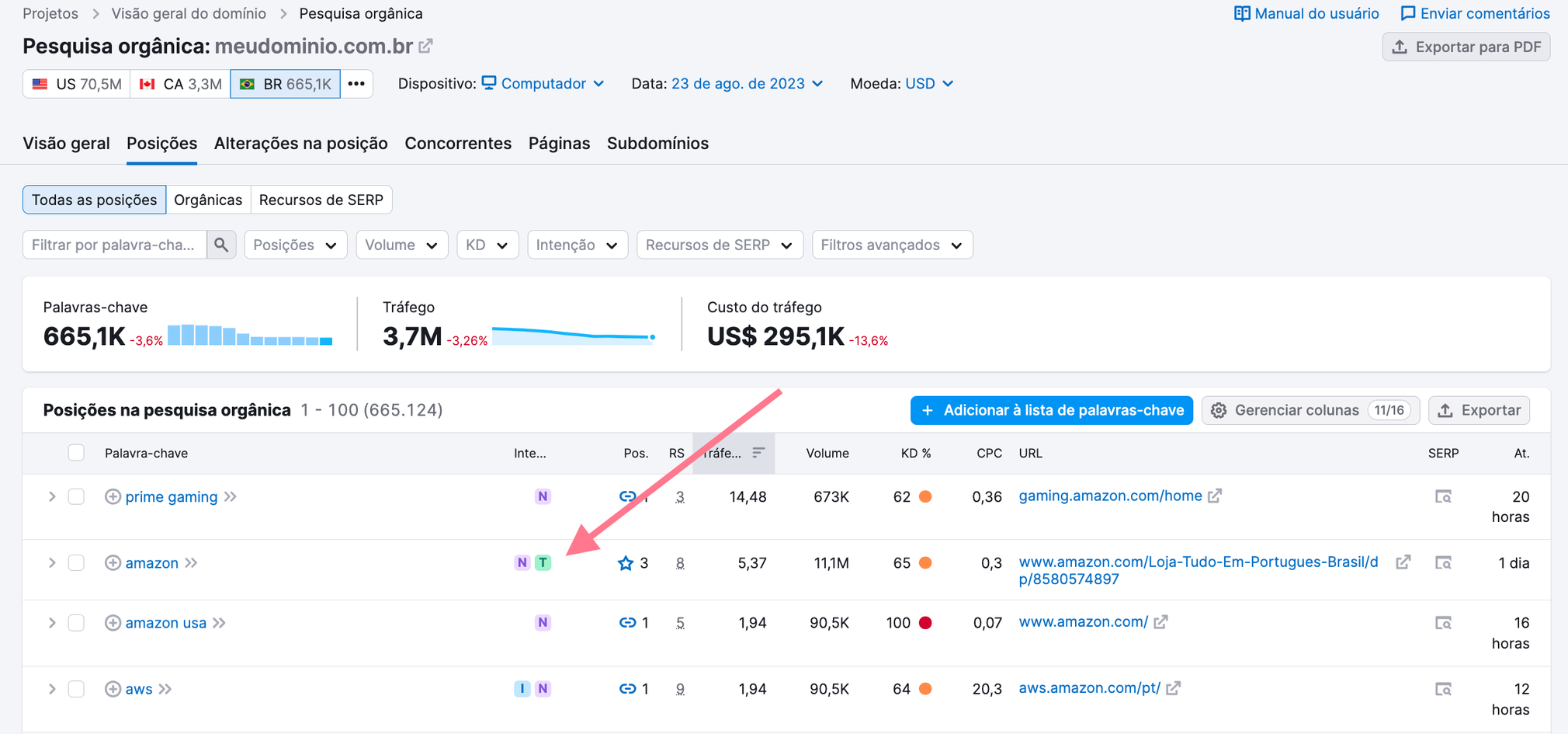Click the sitelinks icon in aws row
The height and width of the screenshot is (734, 1568).
click(x=627, y=688)
